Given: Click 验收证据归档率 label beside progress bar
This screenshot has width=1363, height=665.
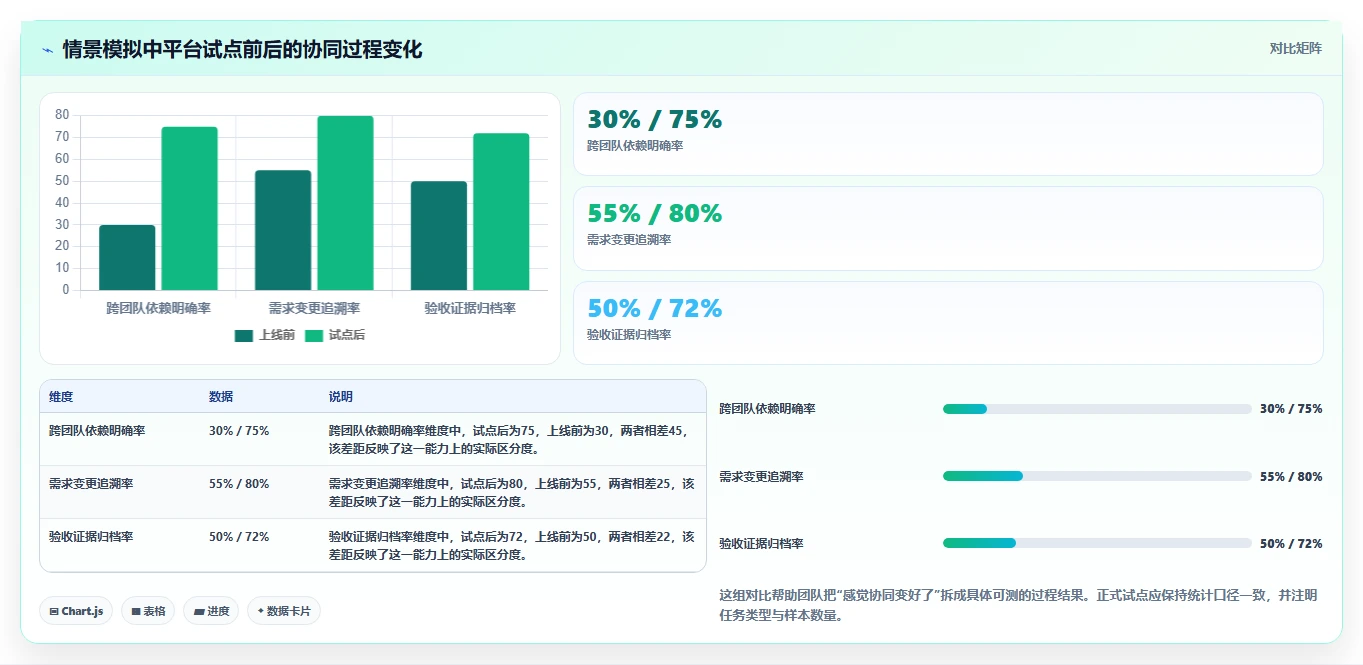Looking at the screenshot, I should point(761,544).
